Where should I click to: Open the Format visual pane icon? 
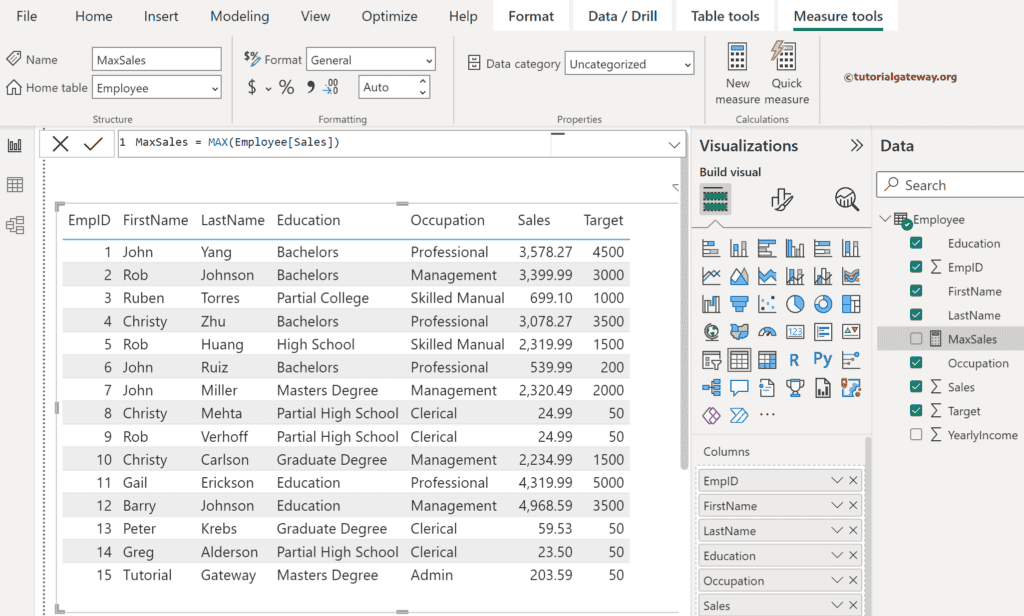pyautogui.click(x=782, y=200)
